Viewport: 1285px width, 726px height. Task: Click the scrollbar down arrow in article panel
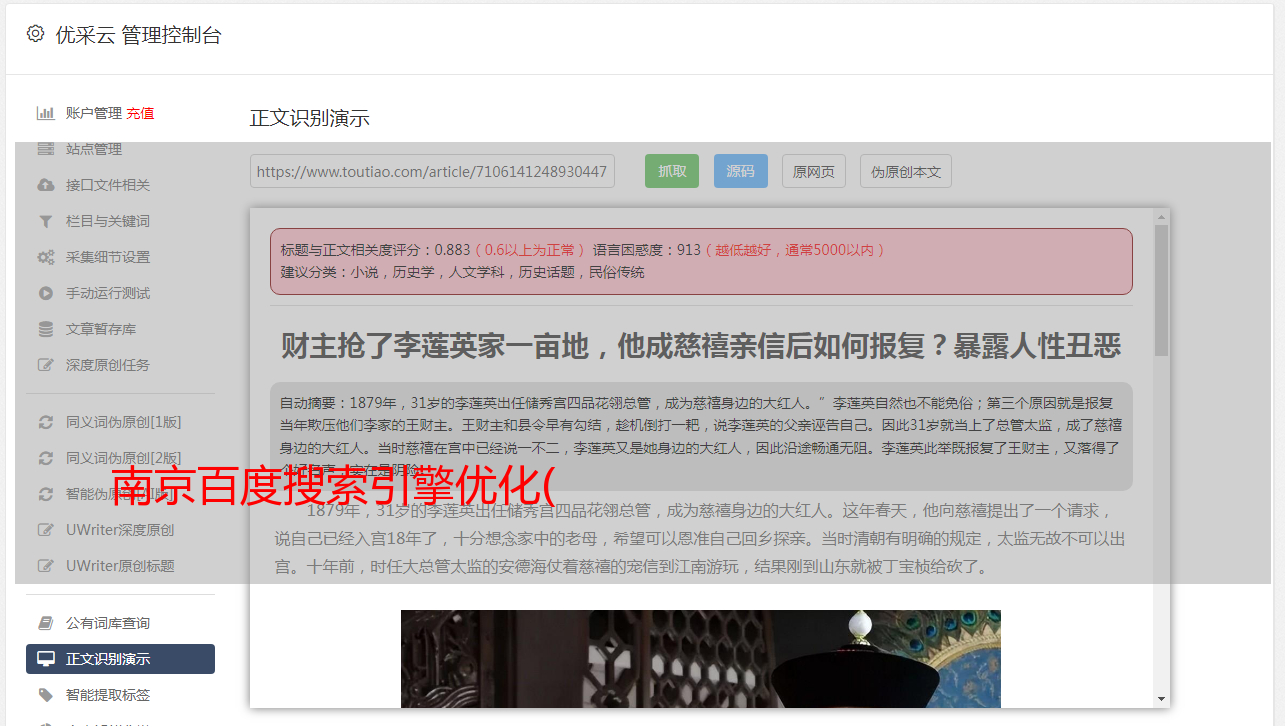tap(1161, 699)
